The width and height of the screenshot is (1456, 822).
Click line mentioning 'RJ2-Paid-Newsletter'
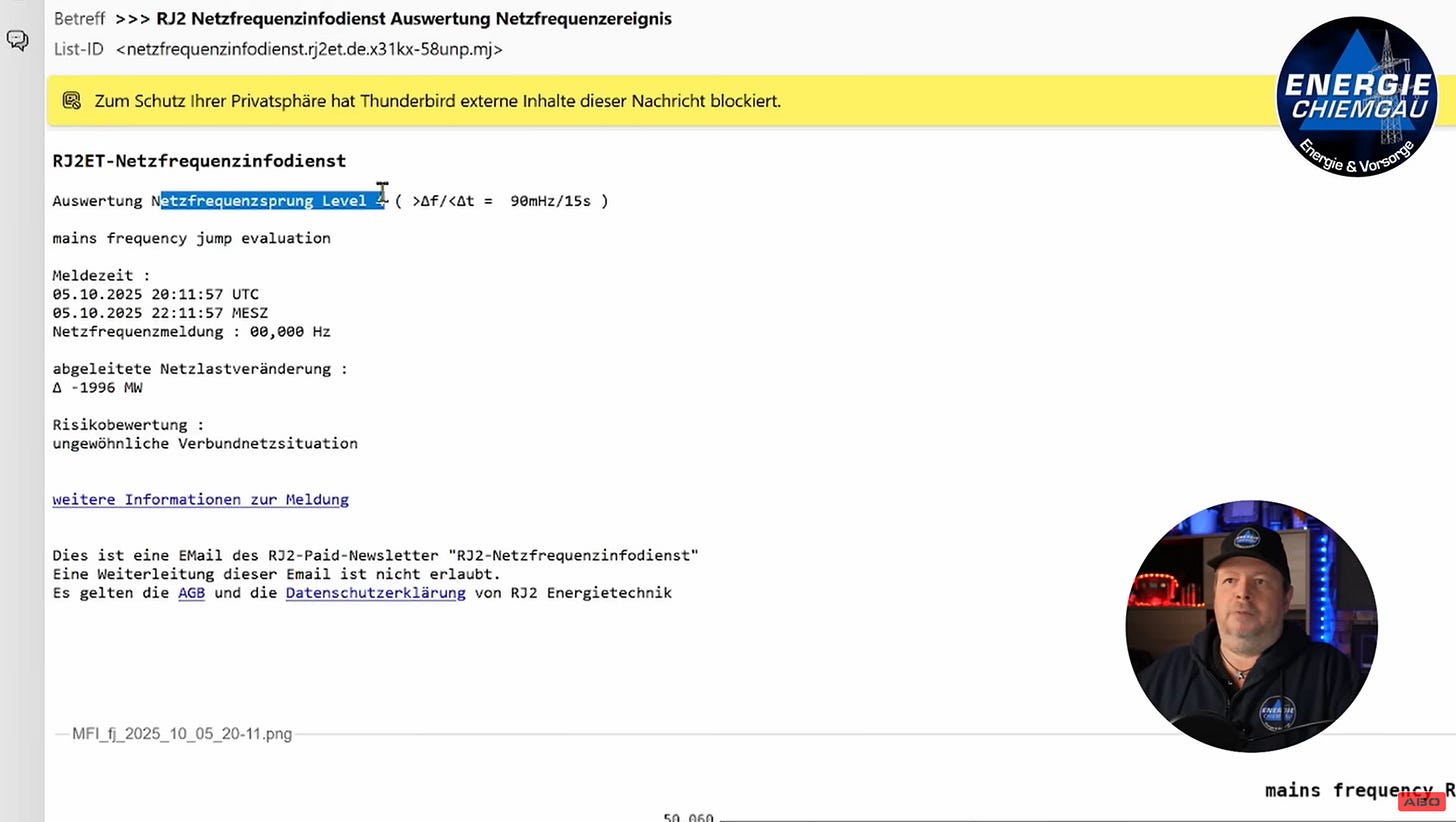[x=375, y=555]
